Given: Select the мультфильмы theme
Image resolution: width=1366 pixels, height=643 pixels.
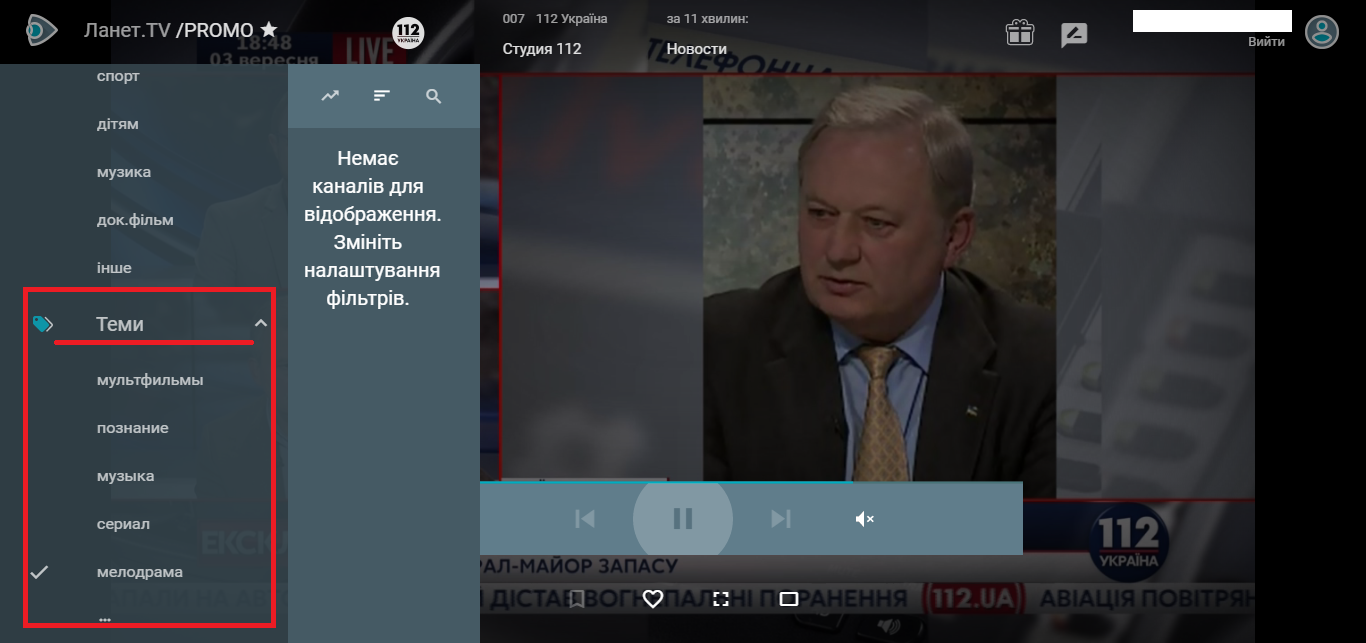Looking at the screenshot, I should coord(150,380).
